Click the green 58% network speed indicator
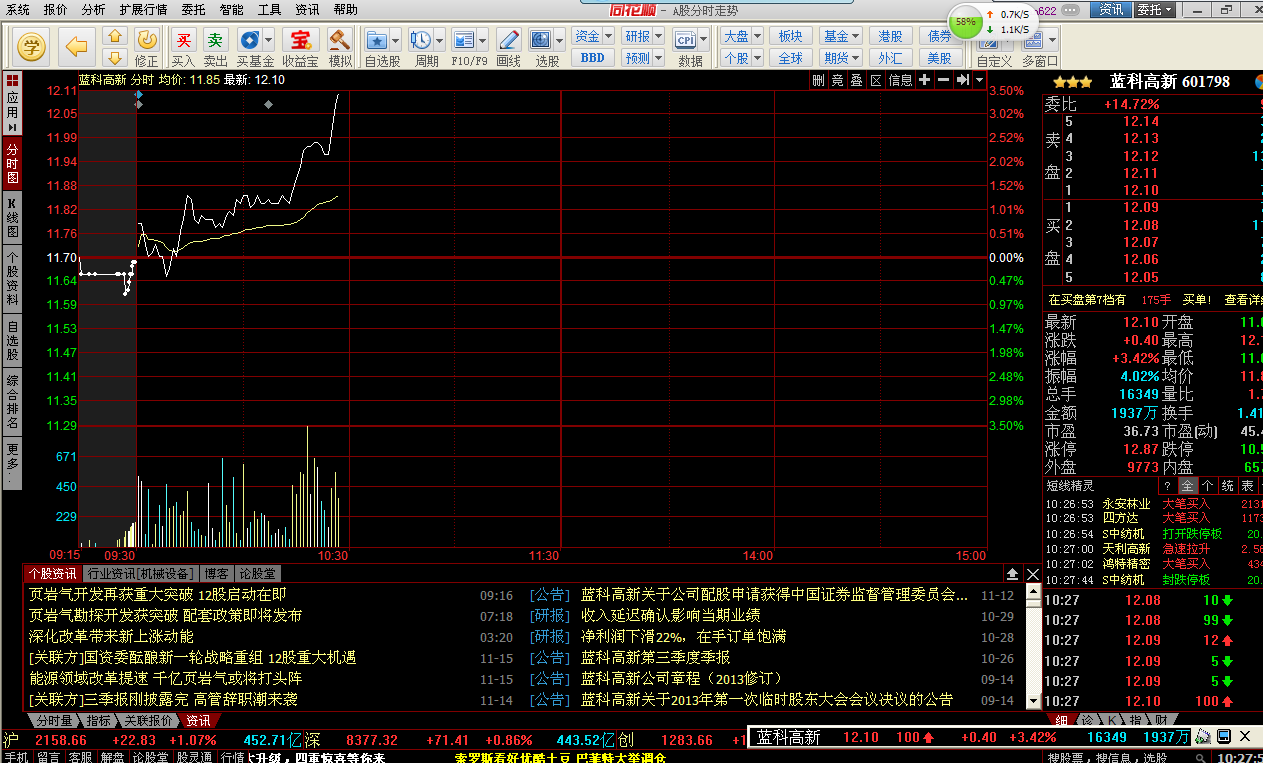Viewport: 1263px width, 763px height. (965, 22)
